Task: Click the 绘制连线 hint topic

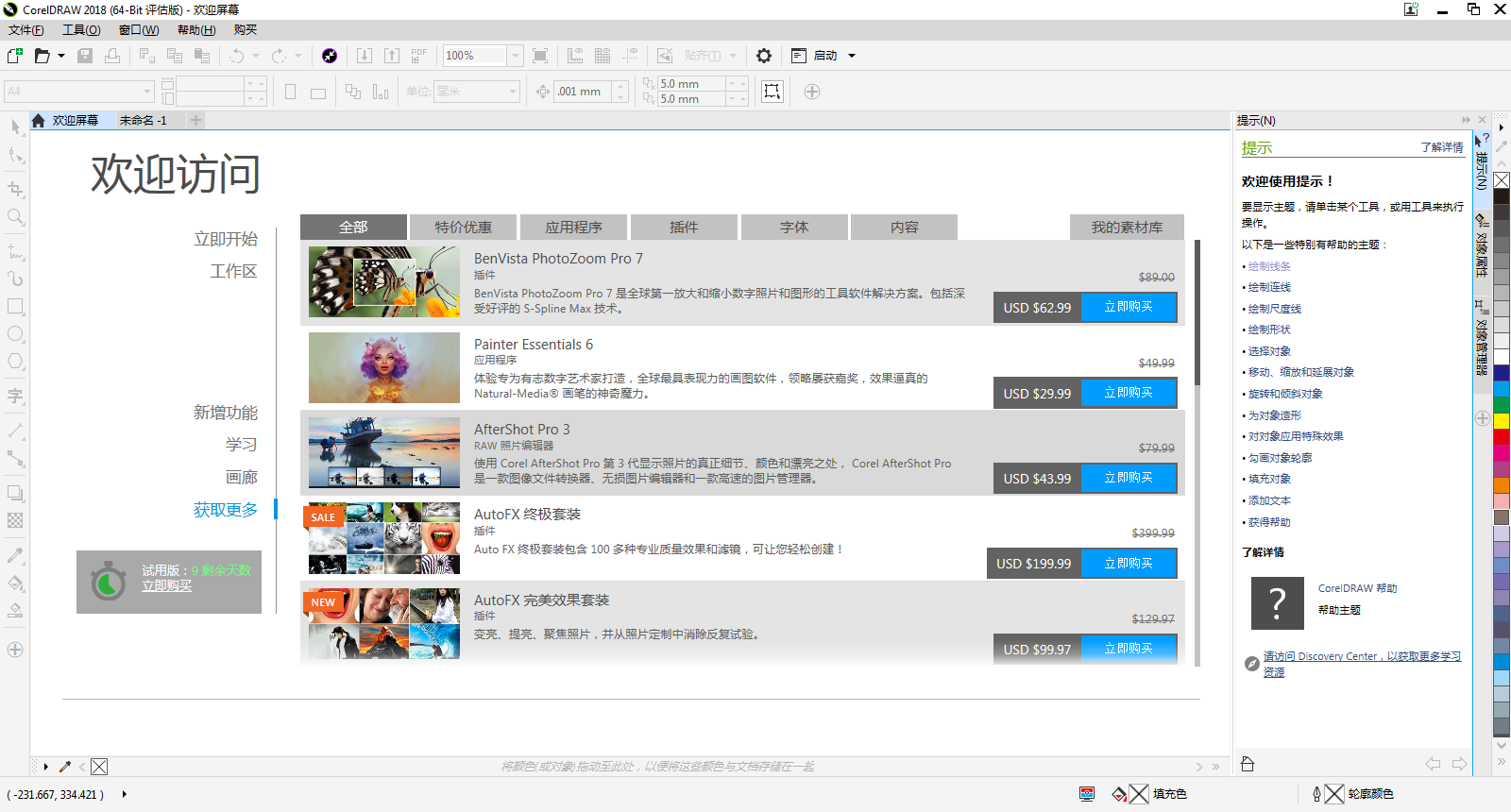Action: (x=1269, y=287)
